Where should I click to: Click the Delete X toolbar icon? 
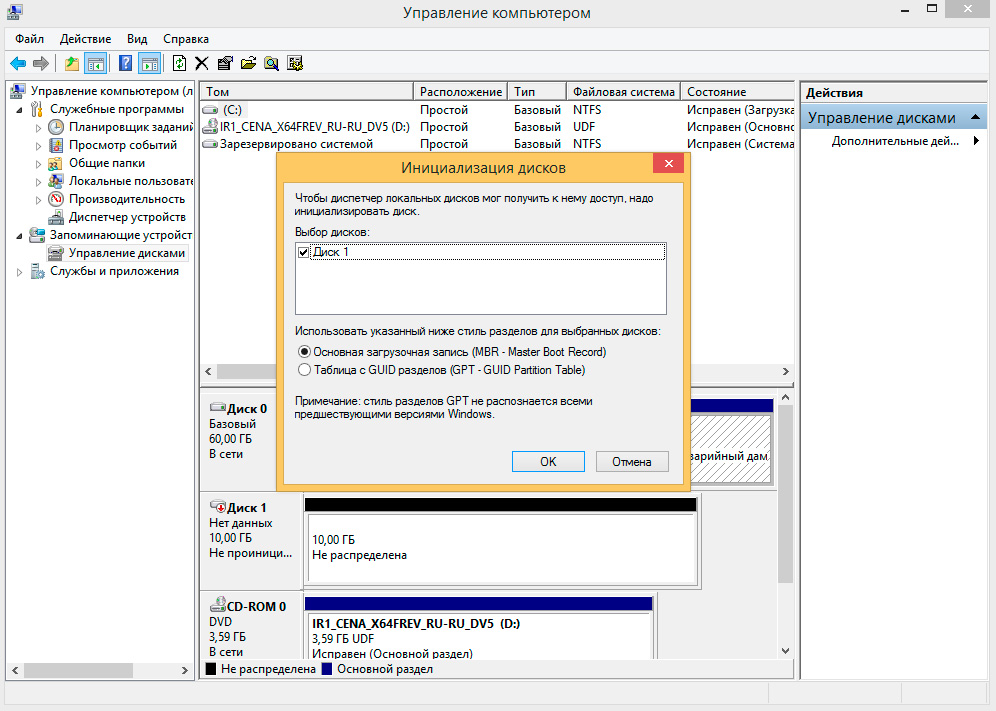[202, 63]
